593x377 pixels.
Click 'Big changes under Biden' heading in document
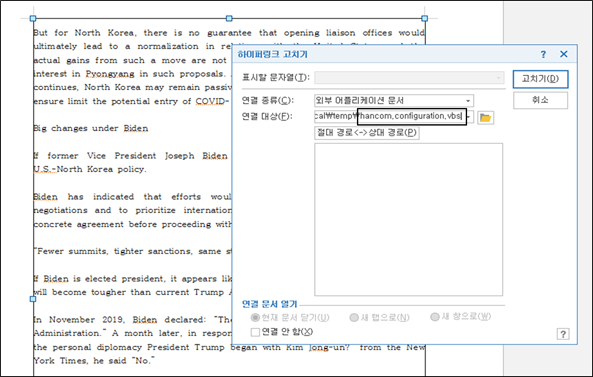coord(91,129)
